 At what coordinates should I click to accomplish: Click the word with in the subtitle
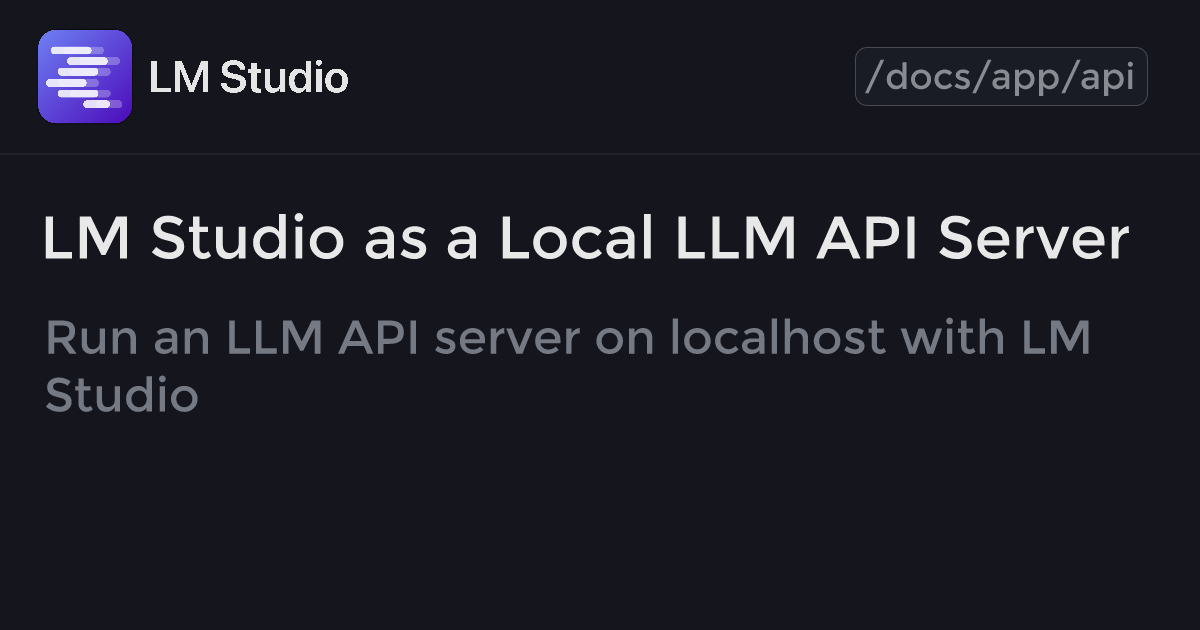click(x=952, y=338)
